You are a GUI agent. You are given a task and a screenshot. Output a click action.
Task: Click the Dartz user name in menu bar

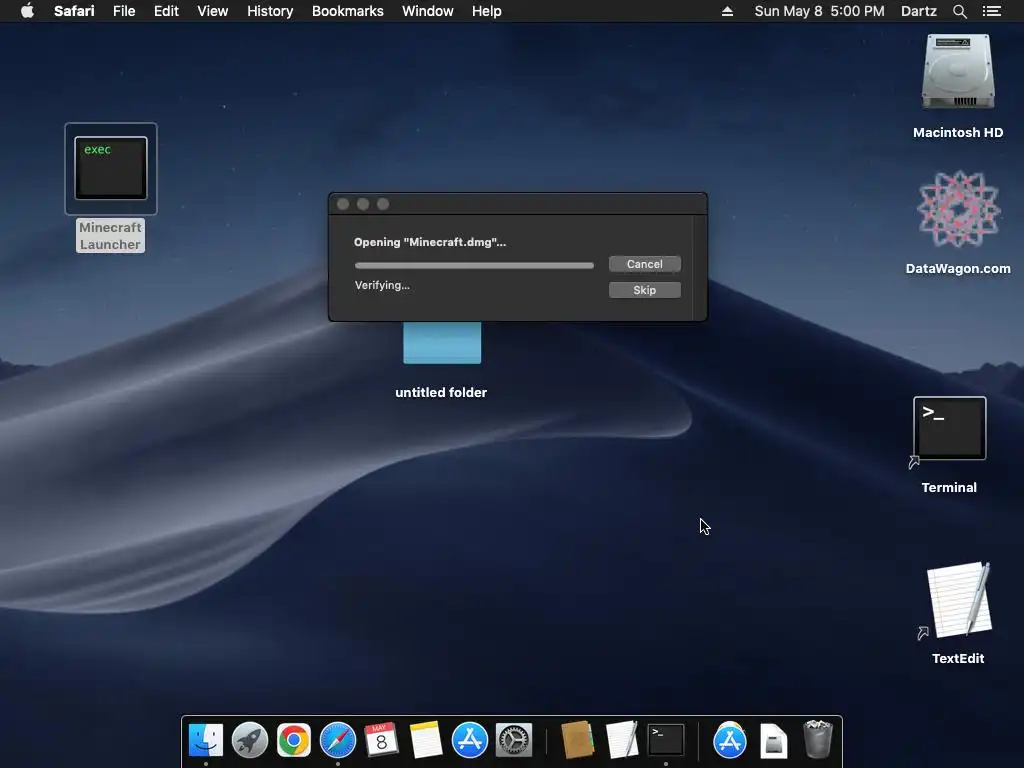click(918, 11)
